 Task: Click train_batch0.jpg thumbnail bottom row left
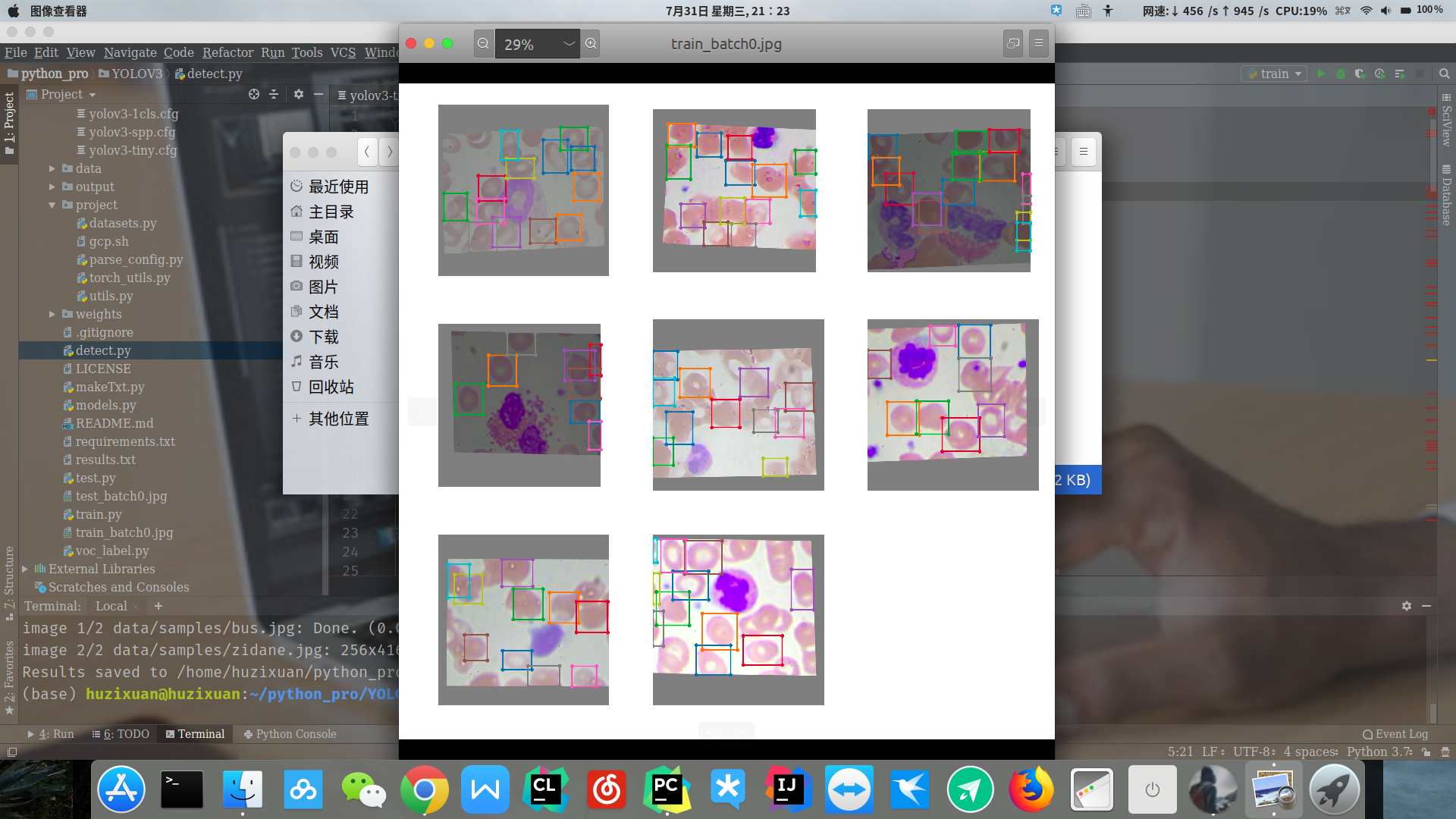tap(524, 619)
